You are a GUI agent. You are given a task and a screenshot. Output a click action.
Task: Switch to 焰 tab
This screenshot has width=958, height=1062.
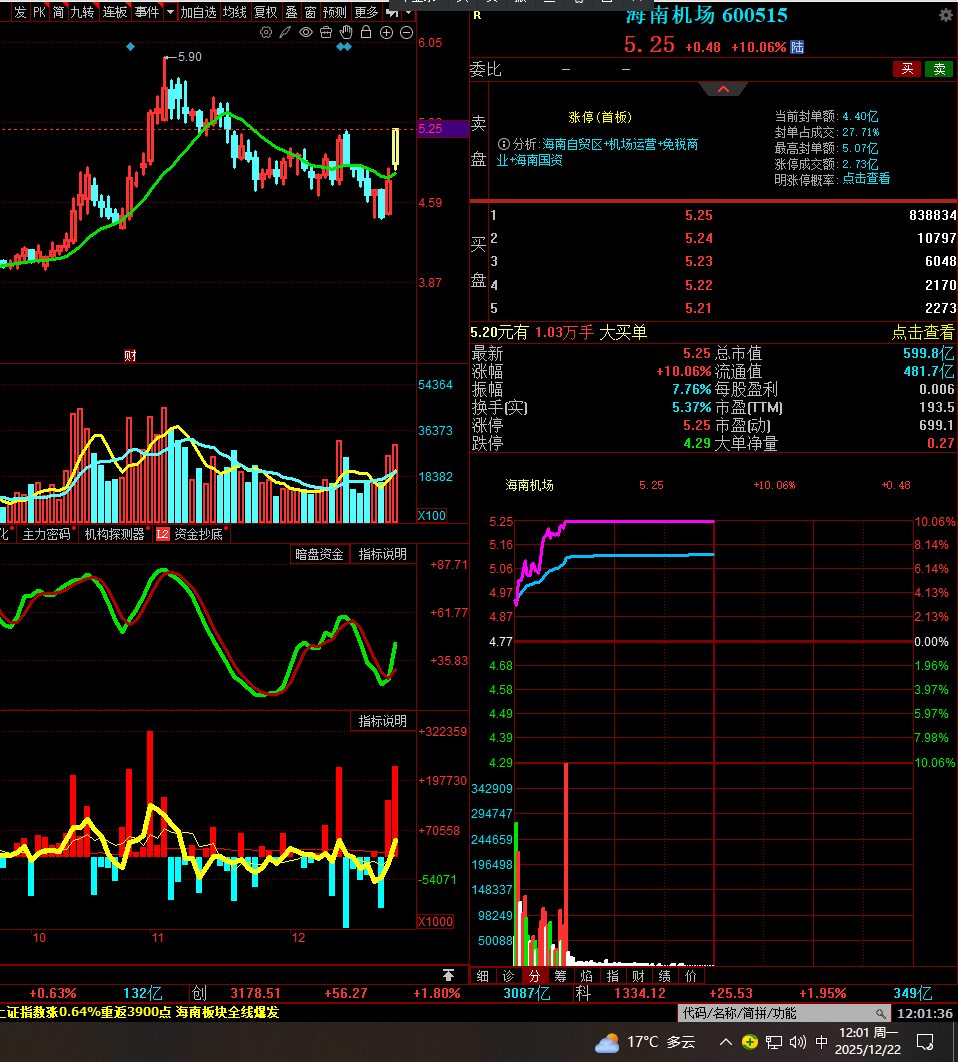click(587, 975)
